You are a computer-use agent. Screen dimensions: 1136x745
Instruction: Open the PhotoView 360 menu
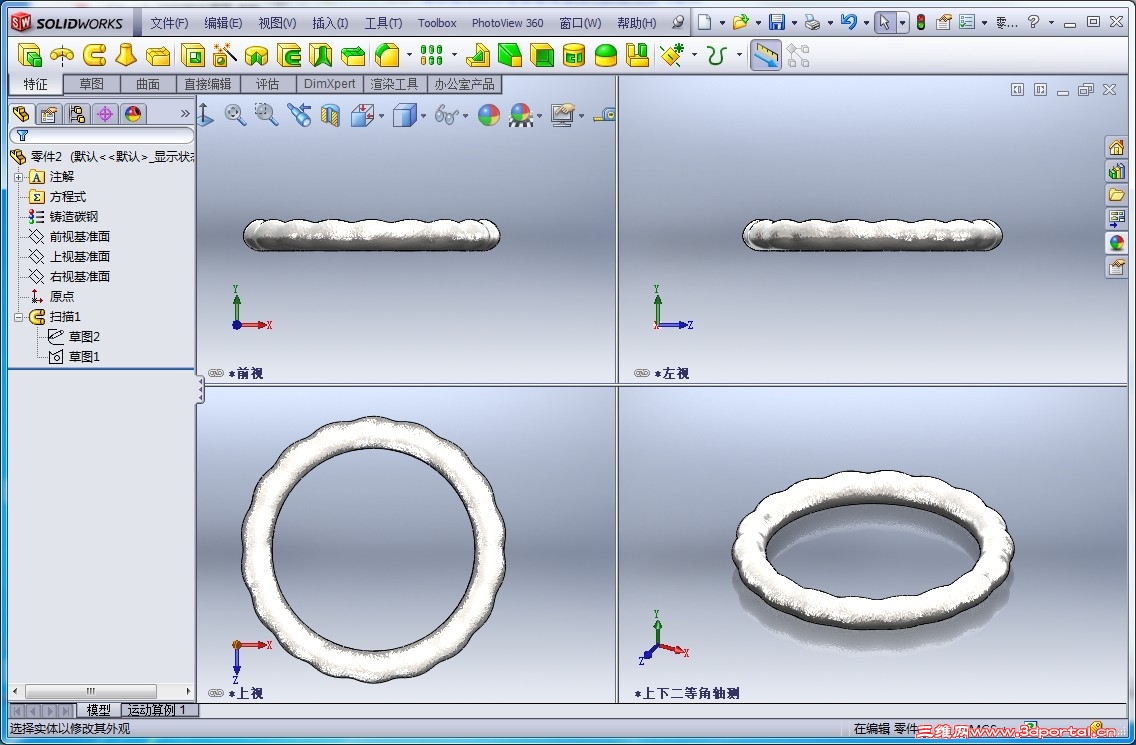[507, 23]
